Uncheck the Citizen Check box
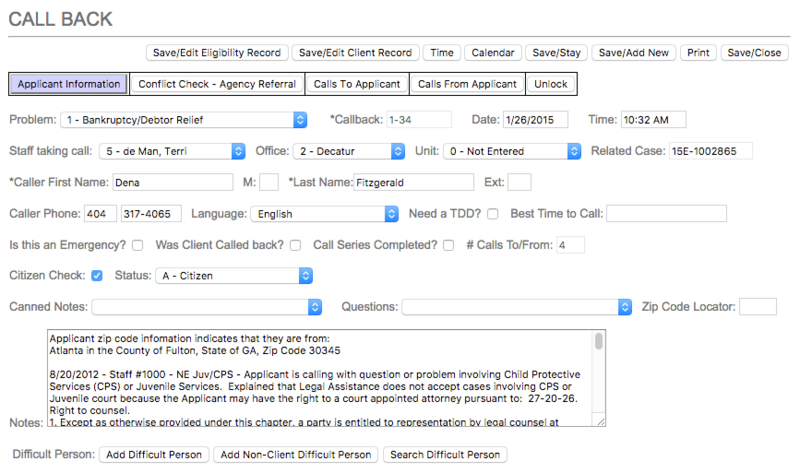Image resolution: width=800 pixels, height=473 pixels. [x=96, y=276]
